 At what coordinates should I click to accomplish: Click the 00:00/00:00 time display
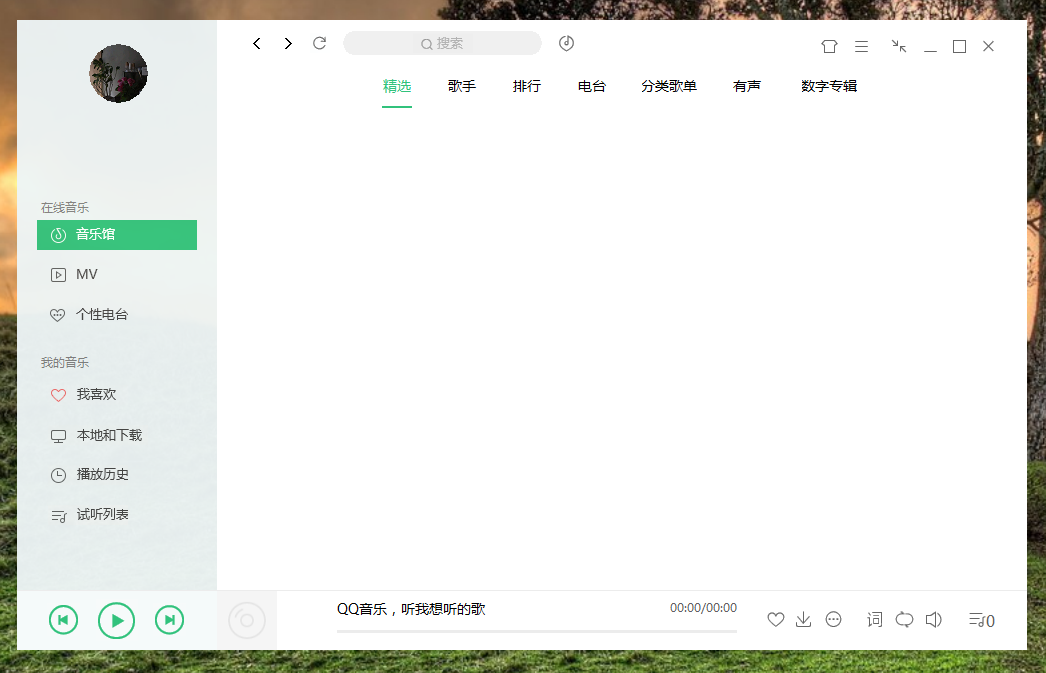point(703,608)
